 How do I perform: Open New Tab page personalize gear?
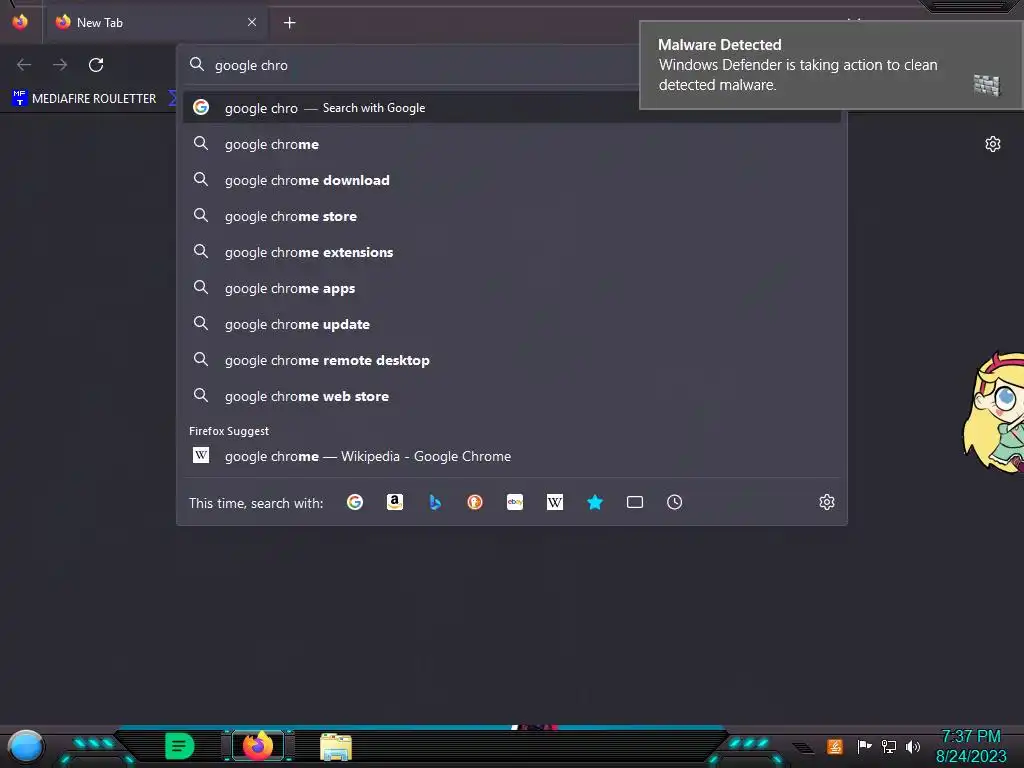pos(993,144)
